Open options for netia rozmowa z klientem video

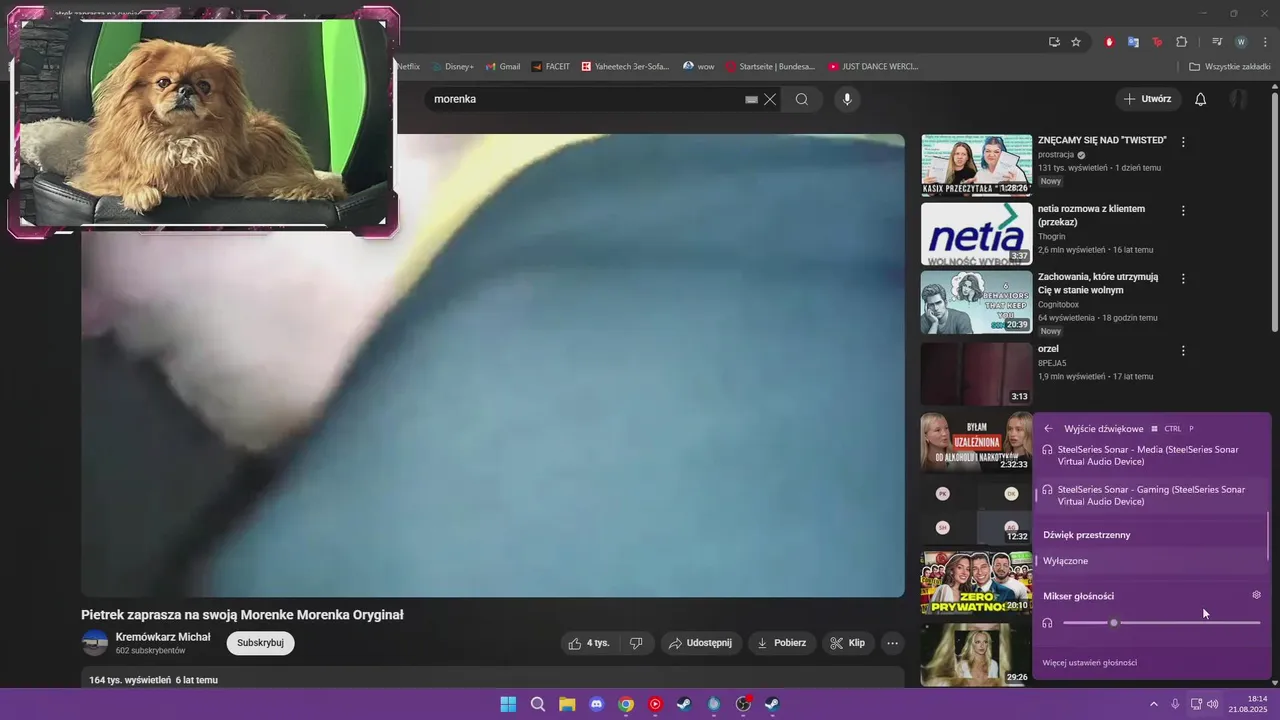click(x=1183, y=211)
